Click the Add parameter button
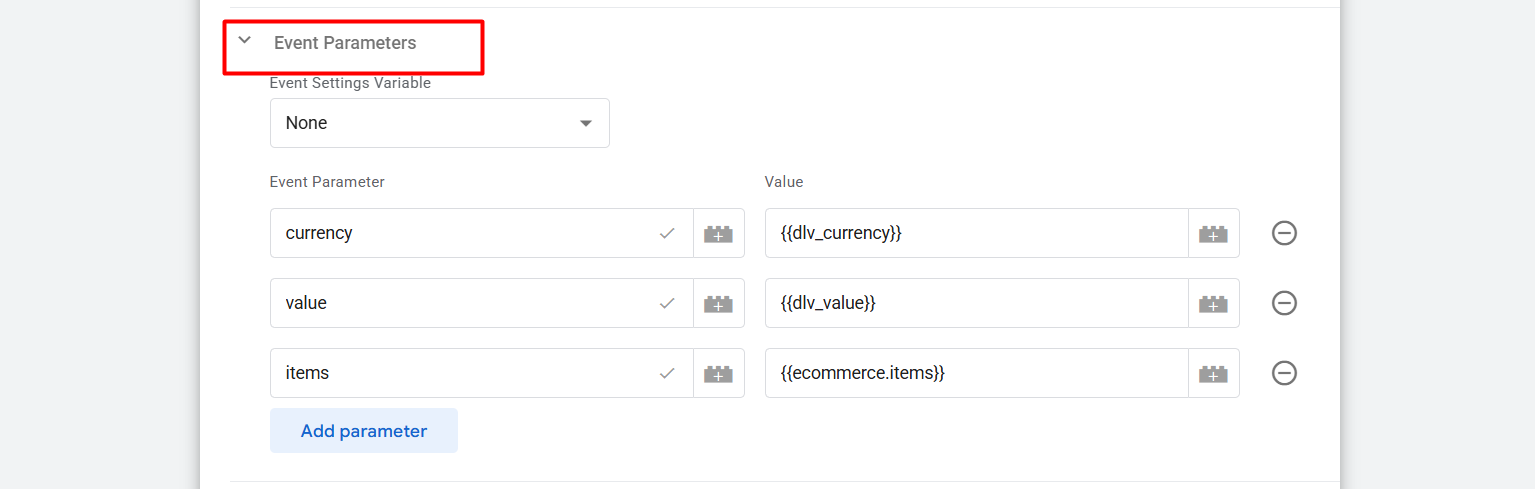1535x489 pixels. (364, 431)
